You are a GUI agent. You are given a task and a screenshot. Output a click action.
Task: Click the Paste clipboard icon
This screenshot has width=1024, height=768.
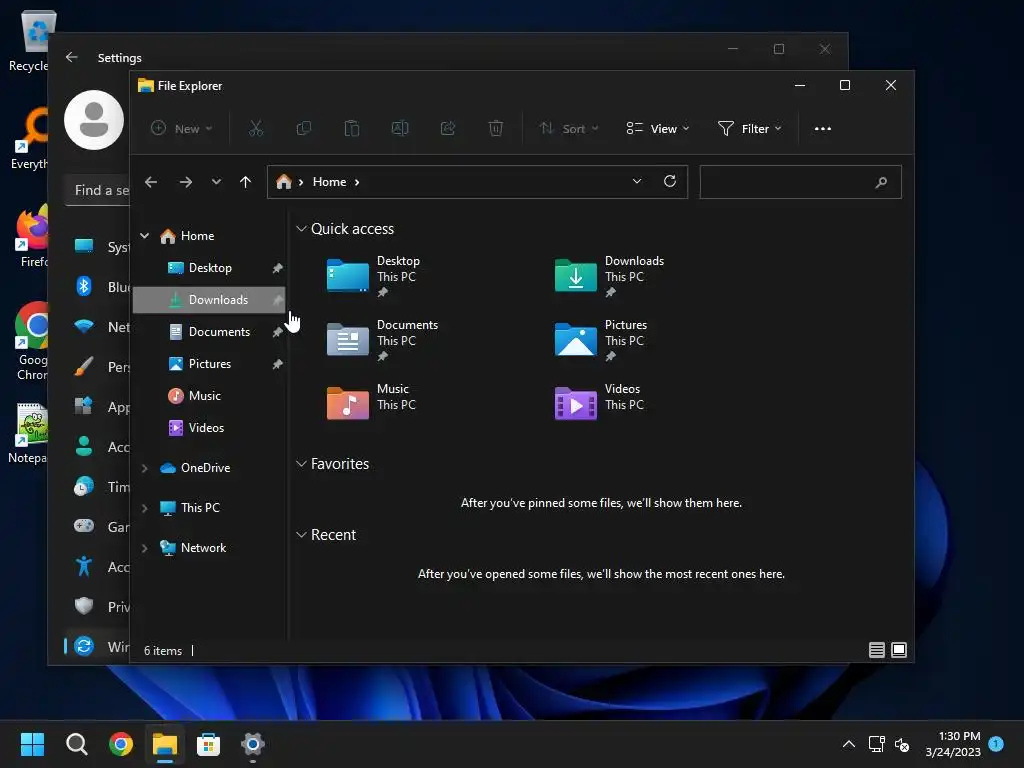[x=352, y=129]
